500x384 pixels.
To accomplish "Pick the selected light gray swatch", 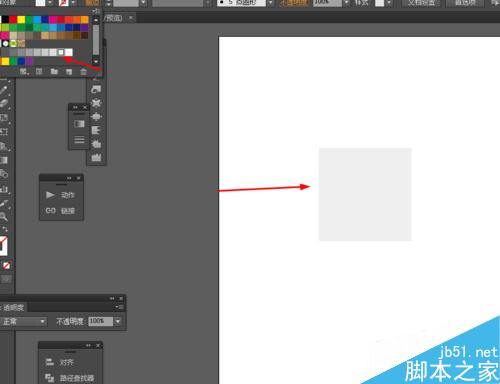I will 61,52.
